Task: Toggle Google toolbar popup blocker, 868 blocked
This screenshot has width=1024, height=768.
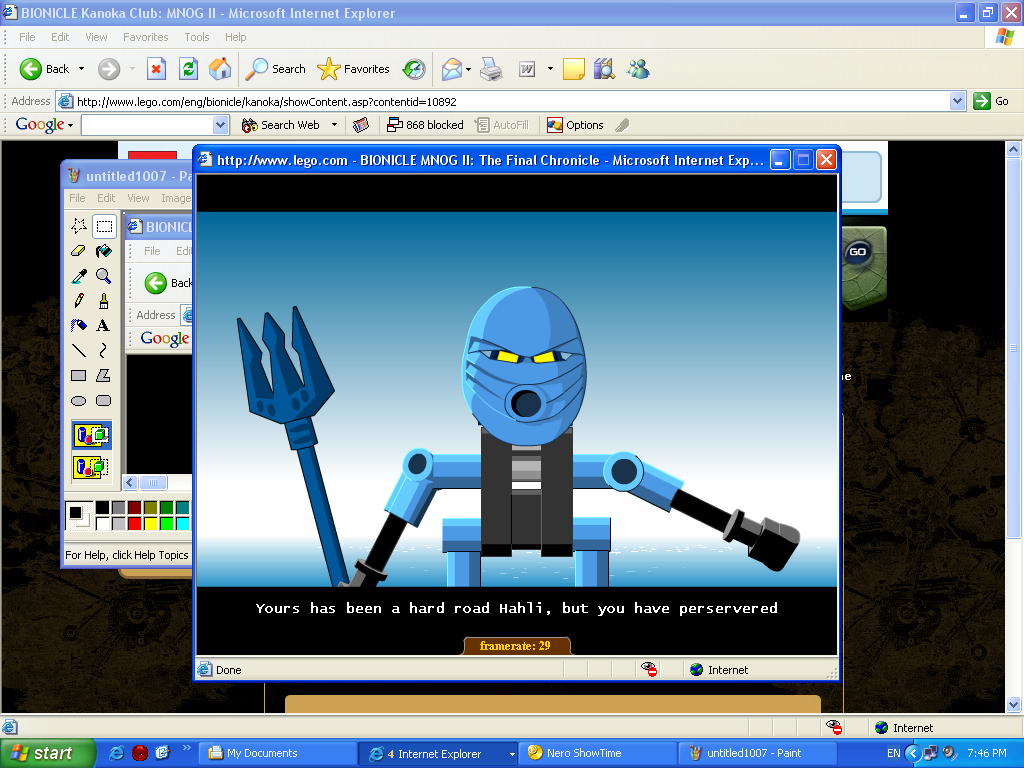Action: coord(425,125)
